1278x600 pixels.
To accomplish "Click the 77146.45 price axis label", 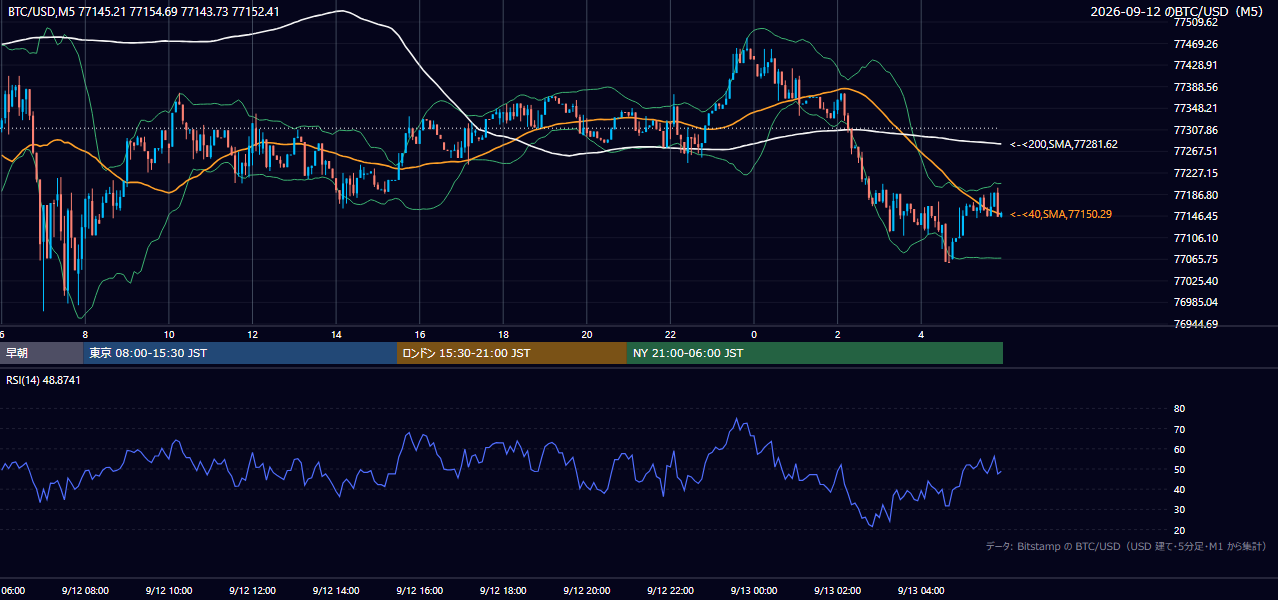I will pyautogui.click(x=1196, y=216).
